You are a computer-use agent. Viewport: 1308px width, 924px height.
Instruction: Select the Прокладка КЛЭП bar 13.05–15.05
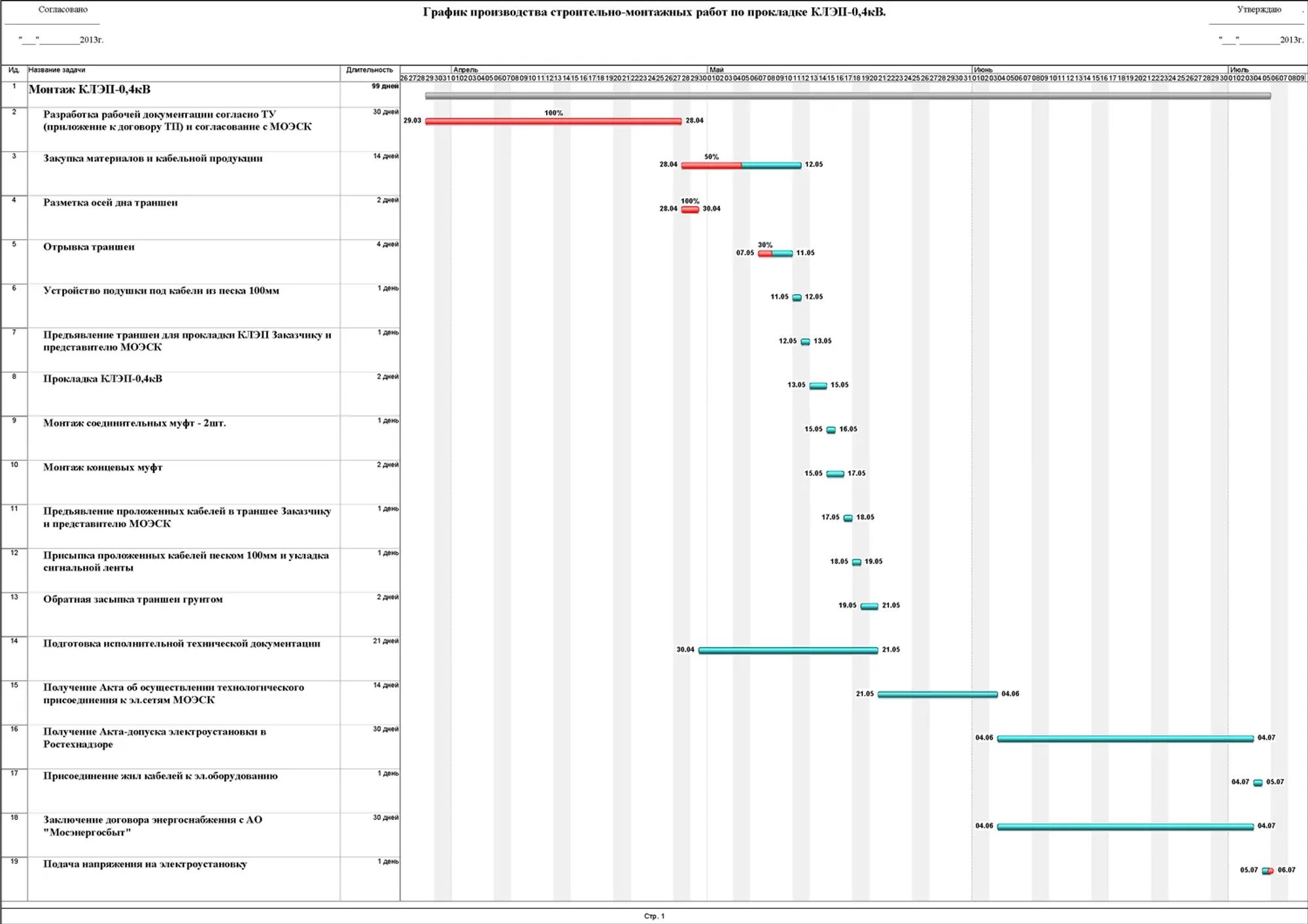click(818, 386)
